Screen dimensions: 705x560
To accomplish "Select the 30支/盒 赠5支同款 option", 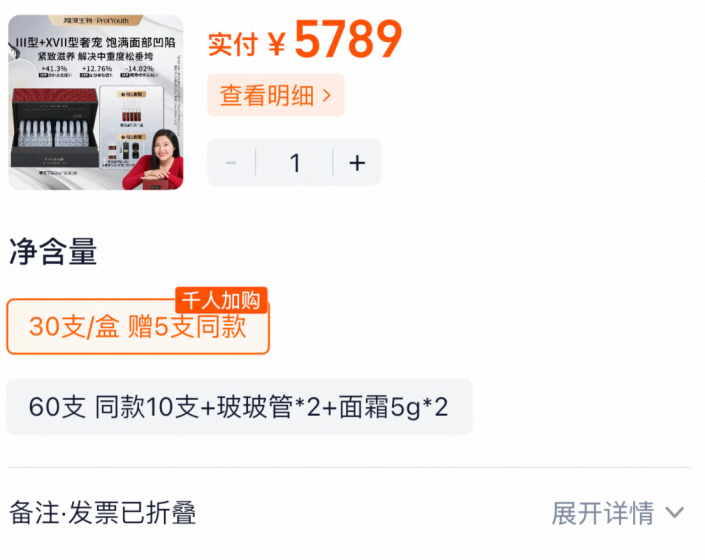I will [138, 327].
